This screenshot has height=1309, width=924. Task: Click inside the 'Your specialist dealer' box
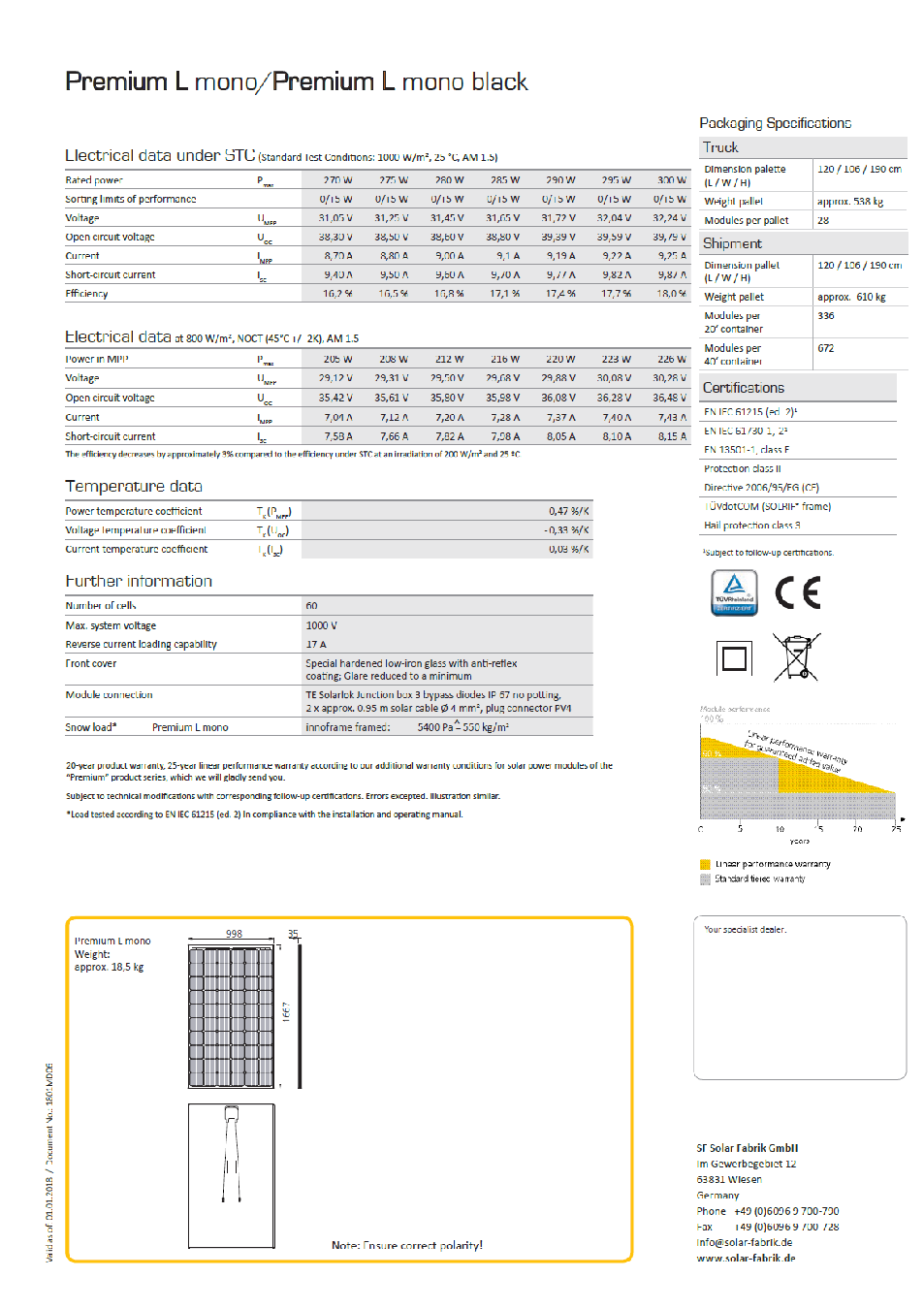(800, 998)
